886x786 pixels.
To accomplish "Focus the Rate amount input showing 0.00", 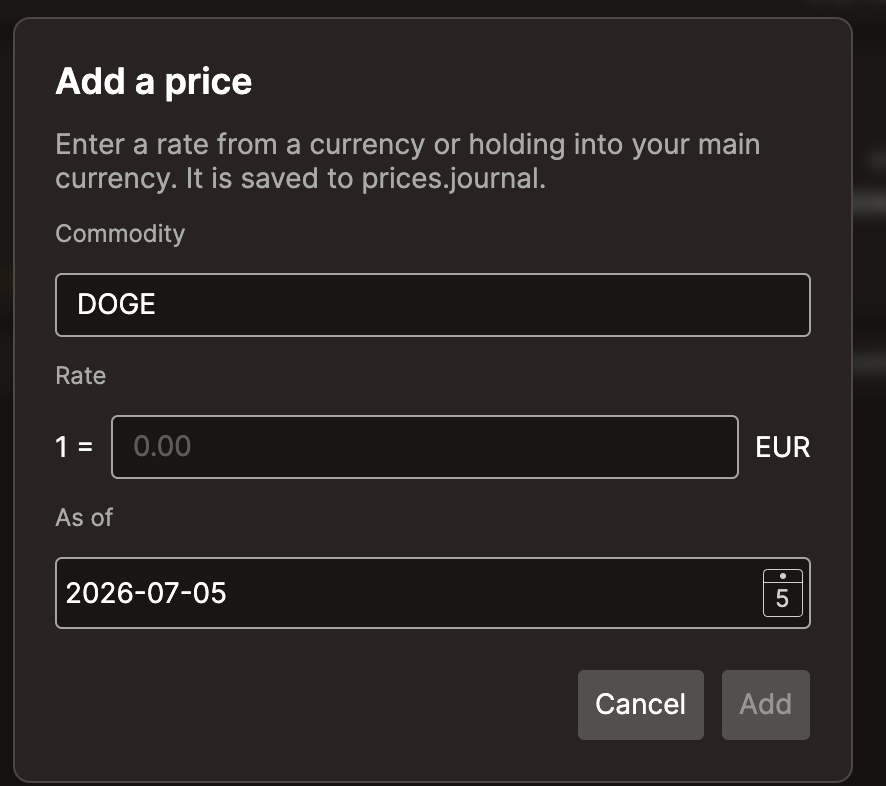I will pos(425,447).
